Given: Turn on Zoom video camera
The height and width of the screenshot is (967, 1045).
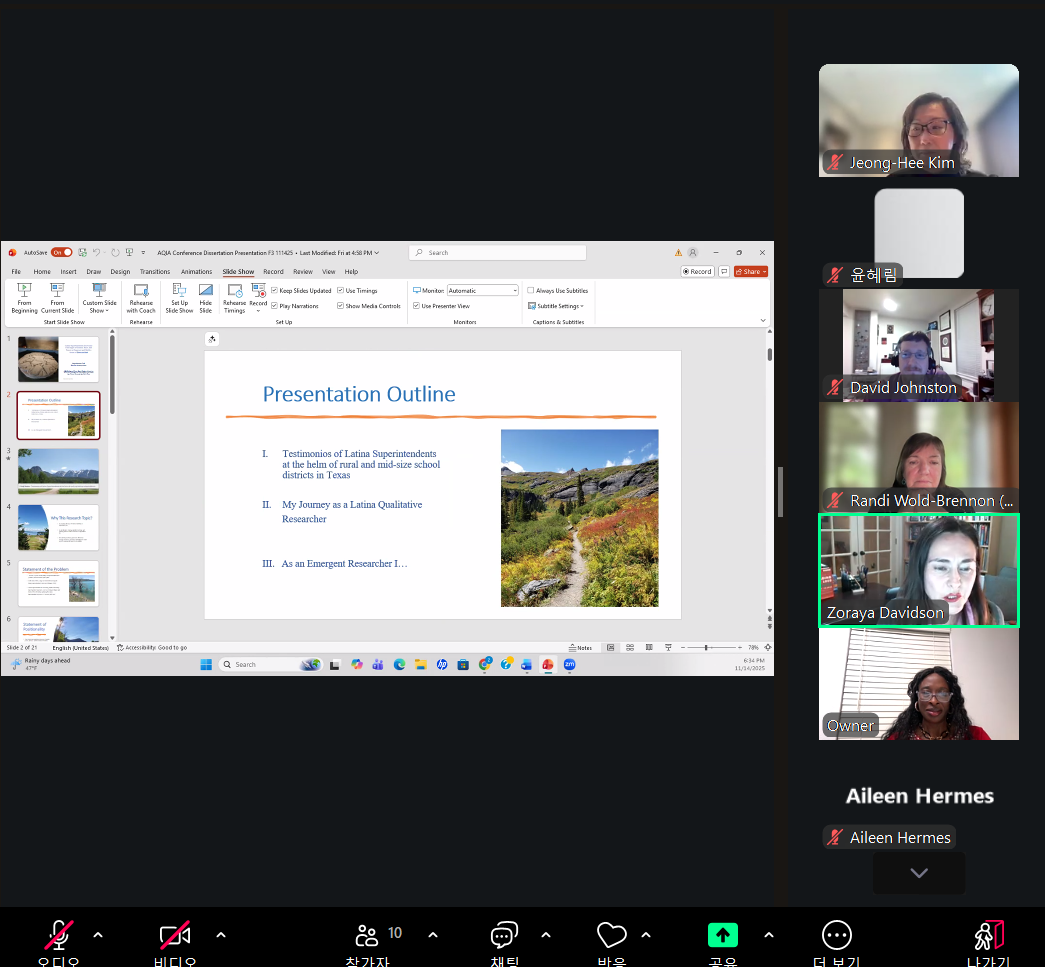Looking at the screenshot, I should tap(175, 935).
